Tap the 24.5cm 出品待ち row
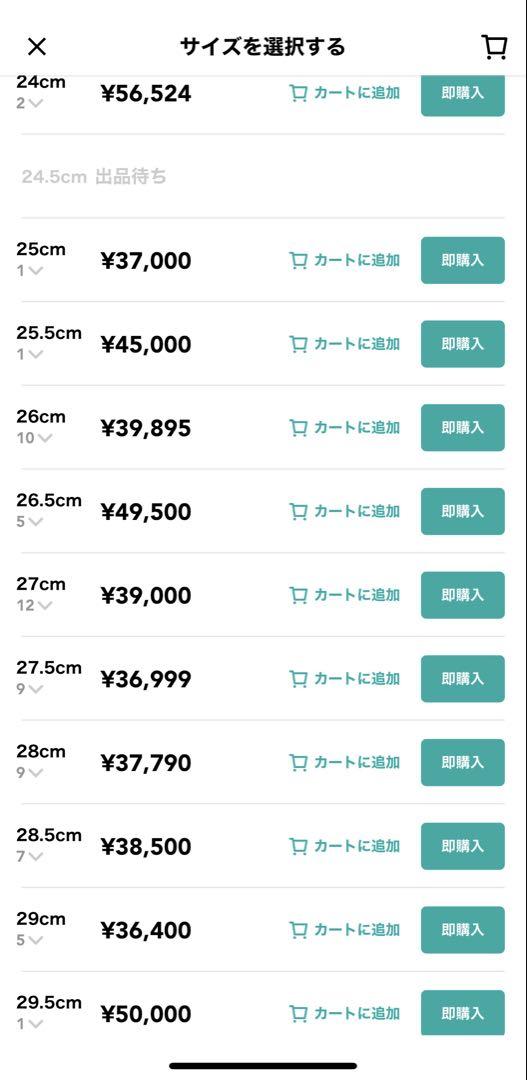The width and height of the screenshot is (527, 1080). (262, 177)
